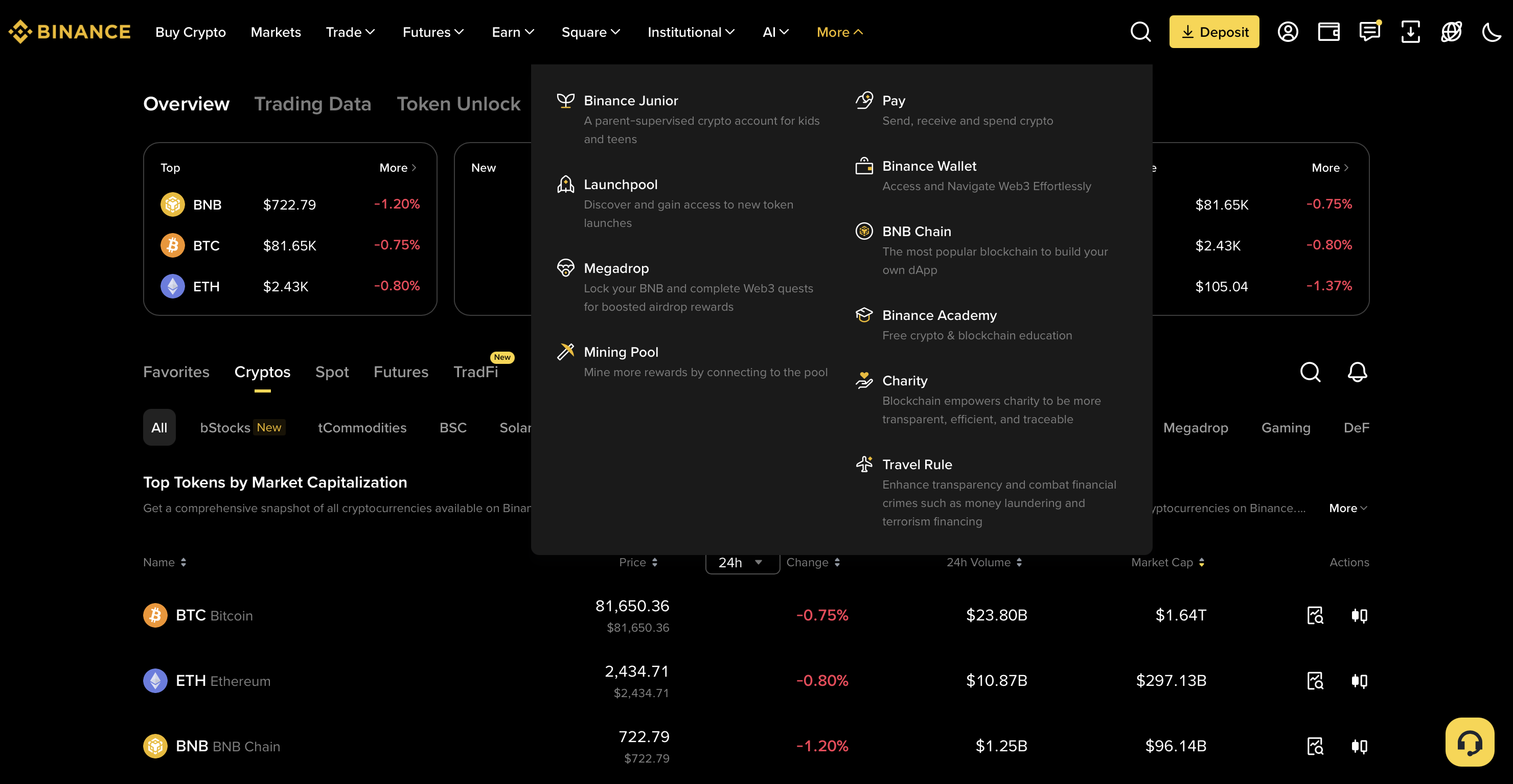
Task: Open ETH trade candlestick icon
Action: tap(1359, 681)
